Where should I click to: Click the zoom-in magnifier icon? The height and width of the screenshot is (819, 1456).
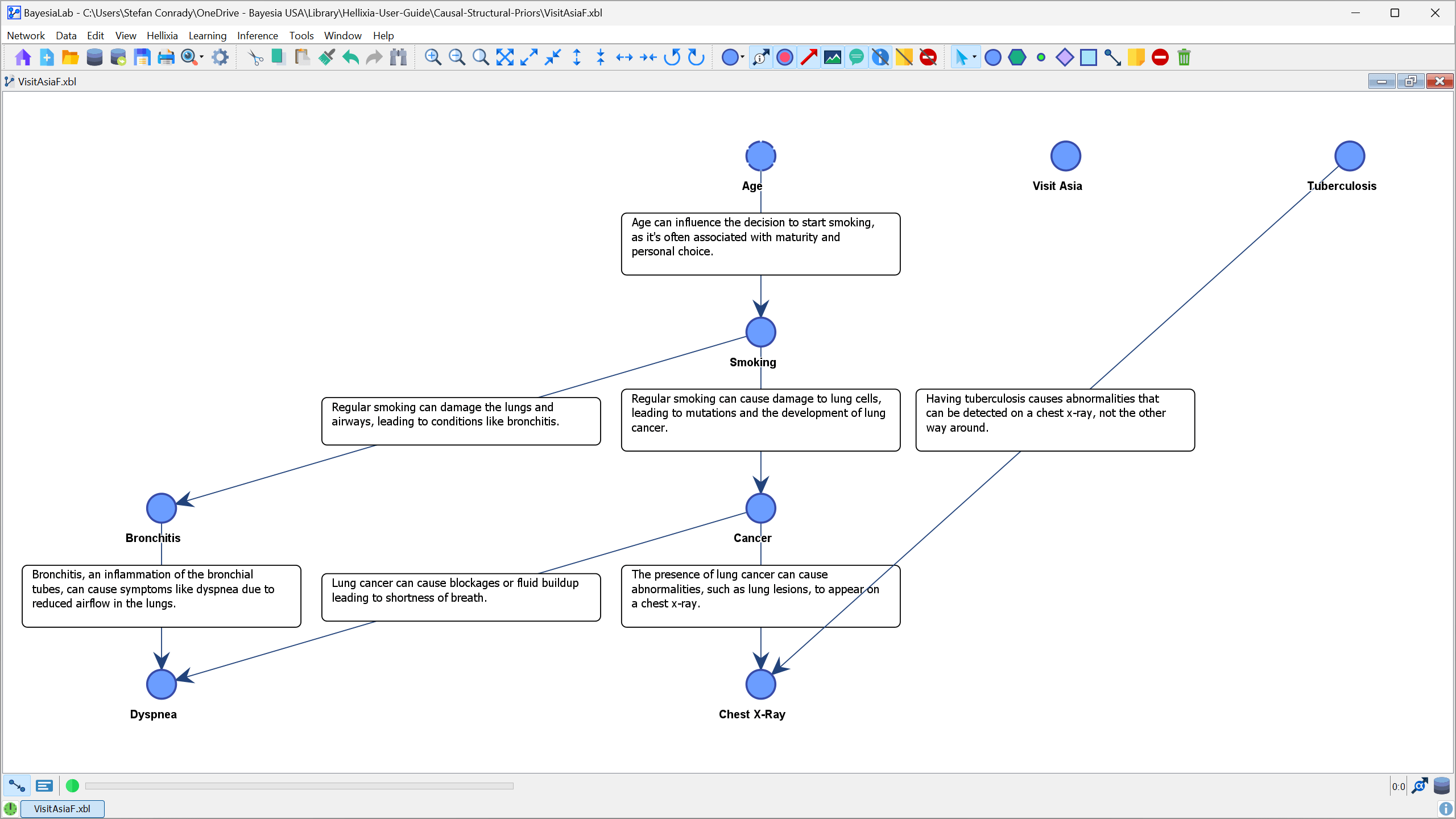[x=433, y=57]
